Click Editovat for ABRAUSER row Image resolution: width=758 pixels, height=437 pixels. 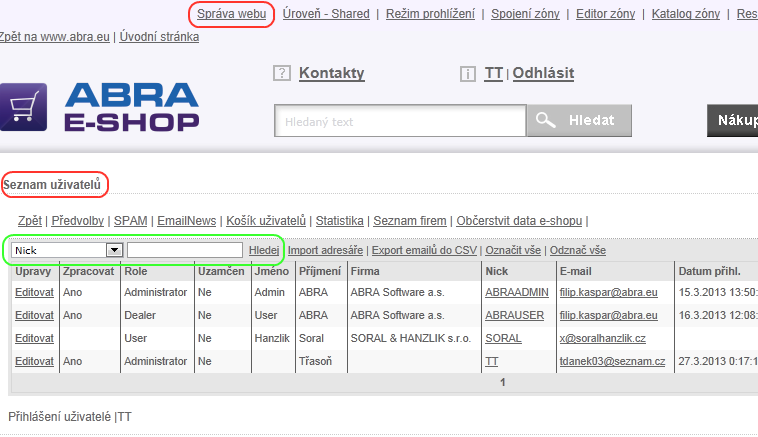click(x=34, y=315)
